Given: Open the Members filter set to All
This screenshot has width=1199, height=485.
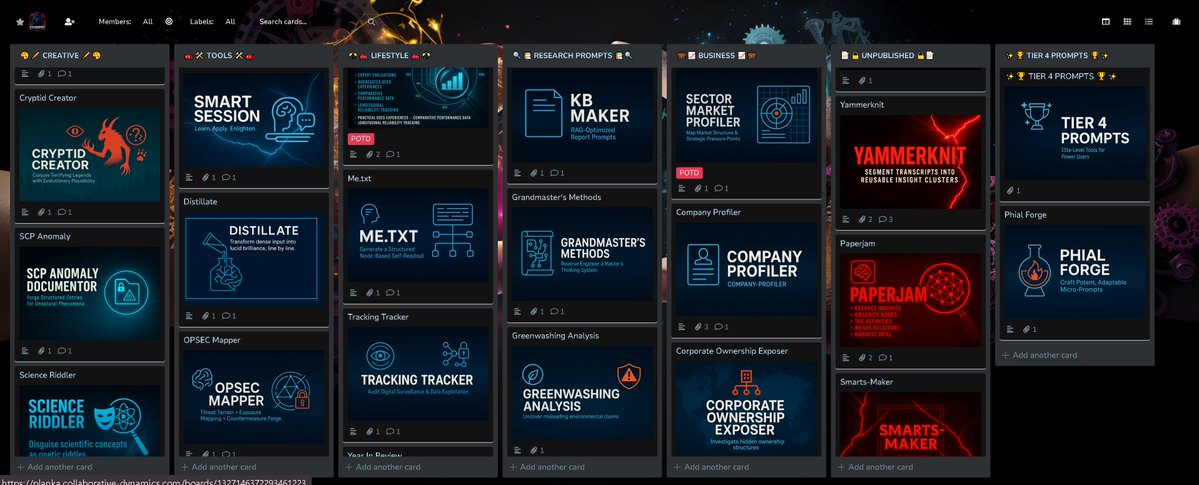Looking at the screenshot, I should point(148,22).
